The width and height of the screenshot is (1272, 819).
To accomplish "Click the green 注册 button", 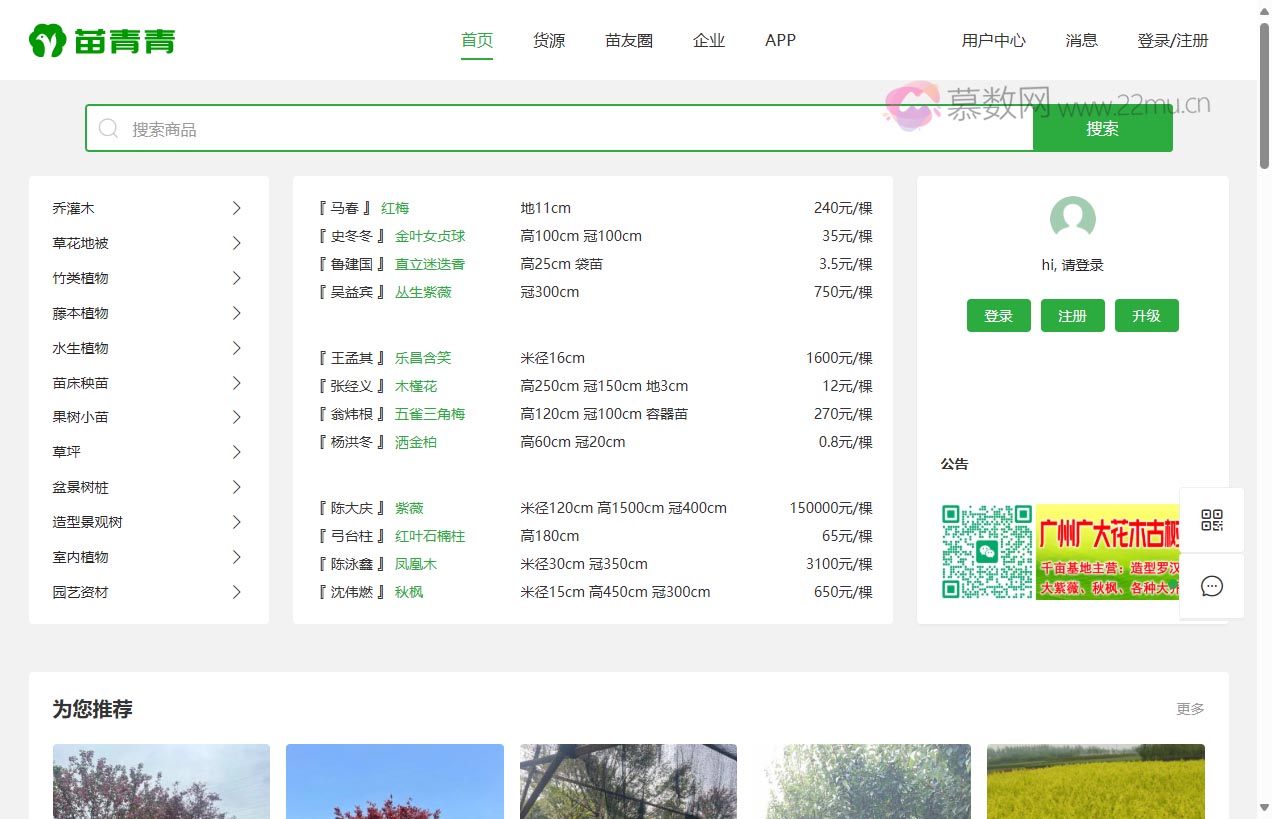I will click(1072, 316).
